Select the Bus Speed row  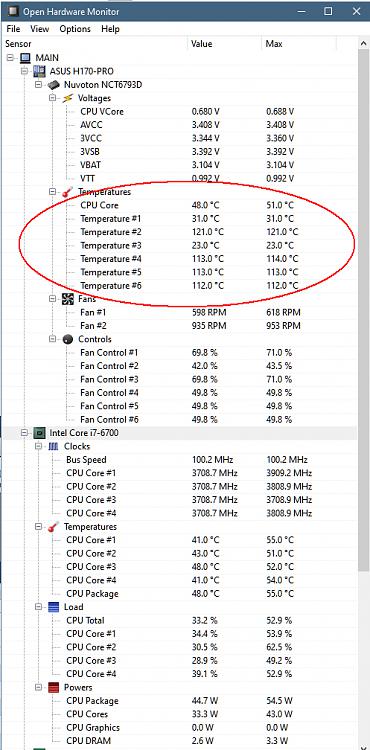[x=179, y=460]
